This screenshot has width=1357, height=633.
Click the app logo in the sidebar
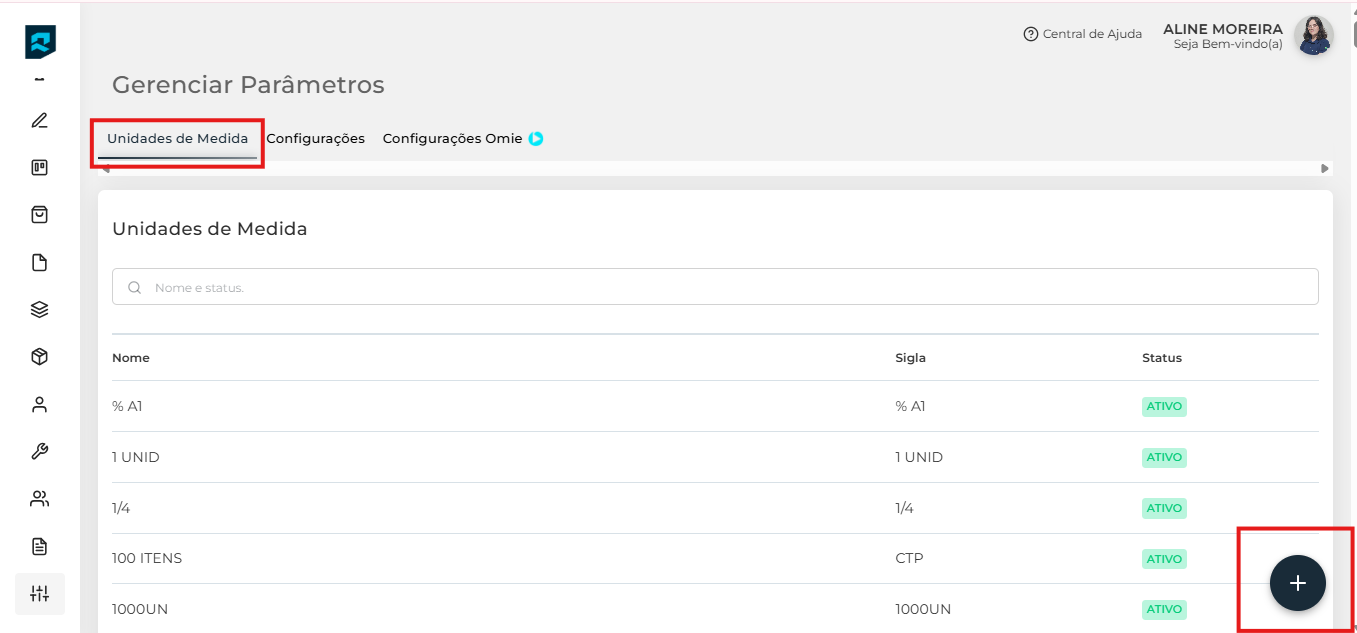click(40, 42)
